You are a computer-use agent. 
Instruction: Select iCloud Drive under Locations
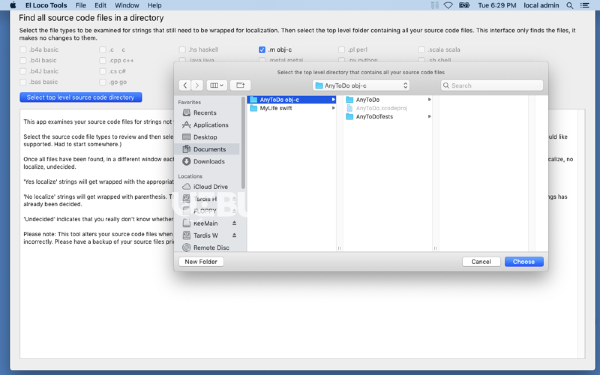(x=210, y=187)
